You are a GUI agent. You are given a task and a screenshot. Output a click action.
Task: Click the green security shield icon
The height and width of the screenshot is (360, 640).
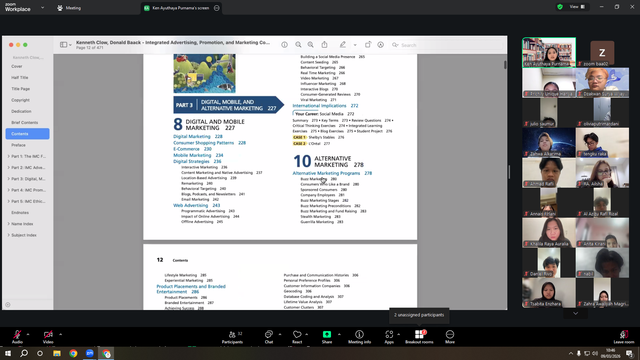(560, 7)
